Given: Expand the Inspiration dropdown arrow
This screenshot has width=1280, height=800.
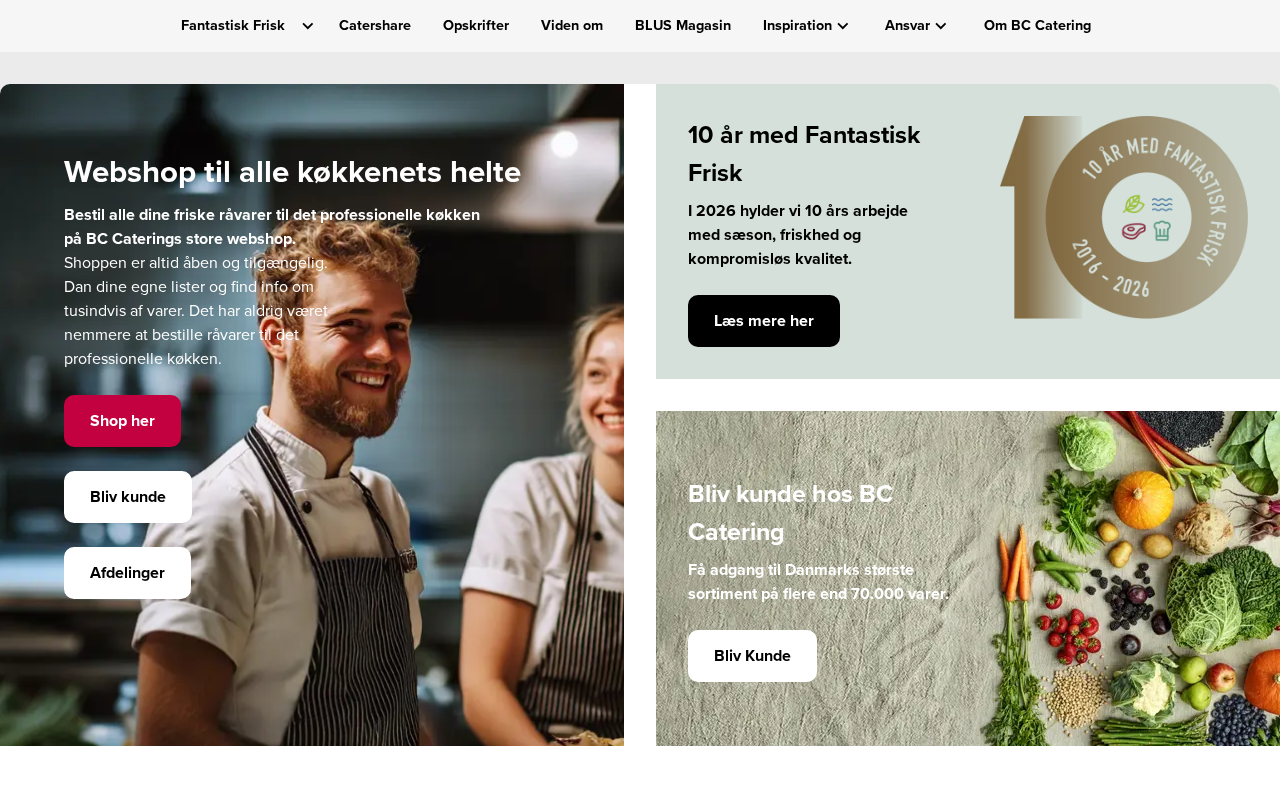Looking at the screenshot, I should (843, 26).
